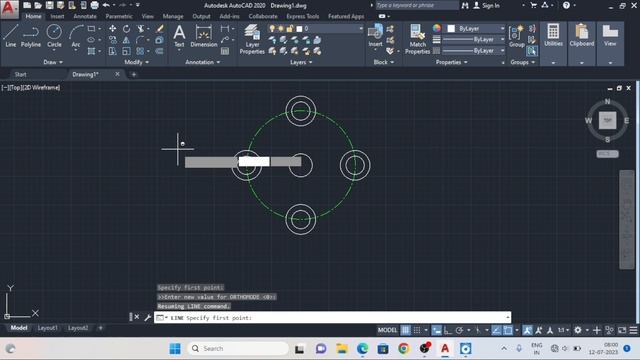Click the object color wheel swatch

437,28
